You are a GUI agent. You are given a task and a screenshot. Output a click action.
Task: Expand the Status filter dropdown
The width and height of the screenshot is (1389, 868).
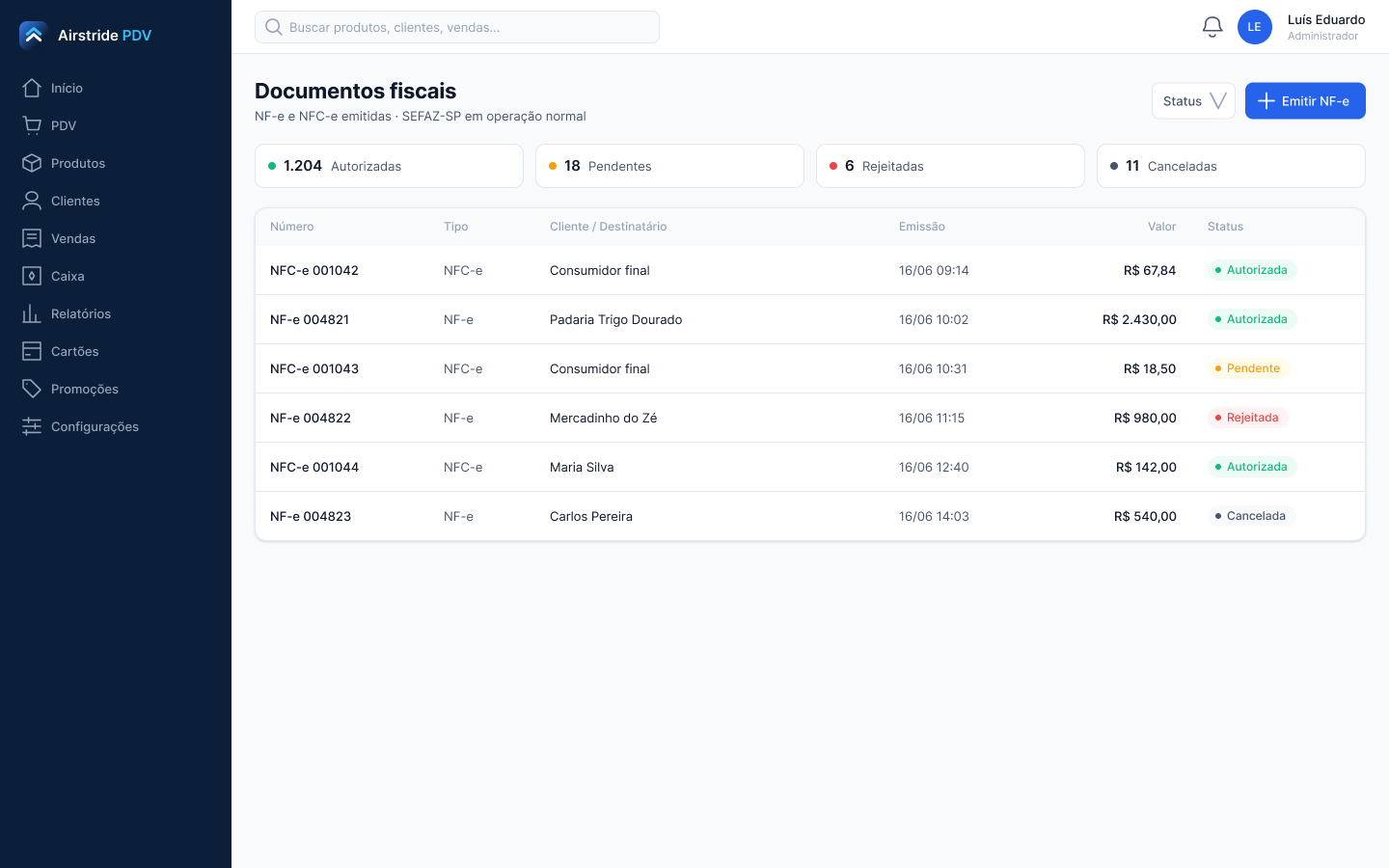pos(1193,101)
